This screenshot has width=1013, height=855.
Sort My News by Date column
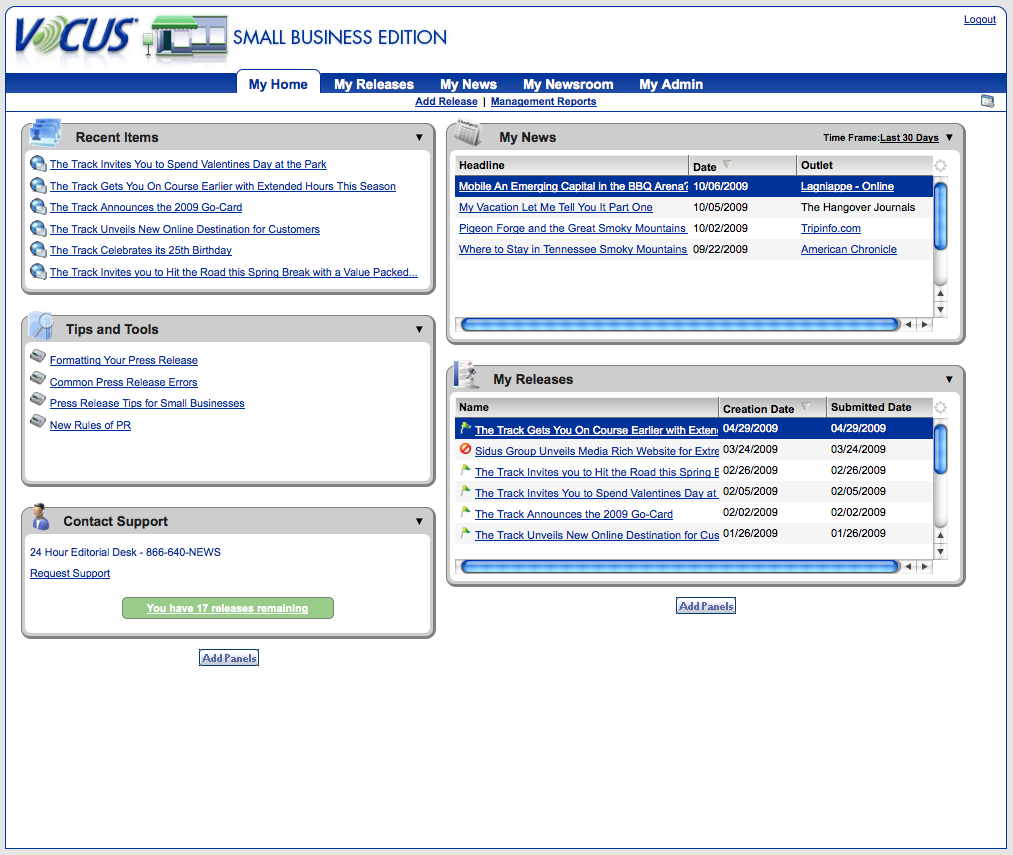[742, 165]
